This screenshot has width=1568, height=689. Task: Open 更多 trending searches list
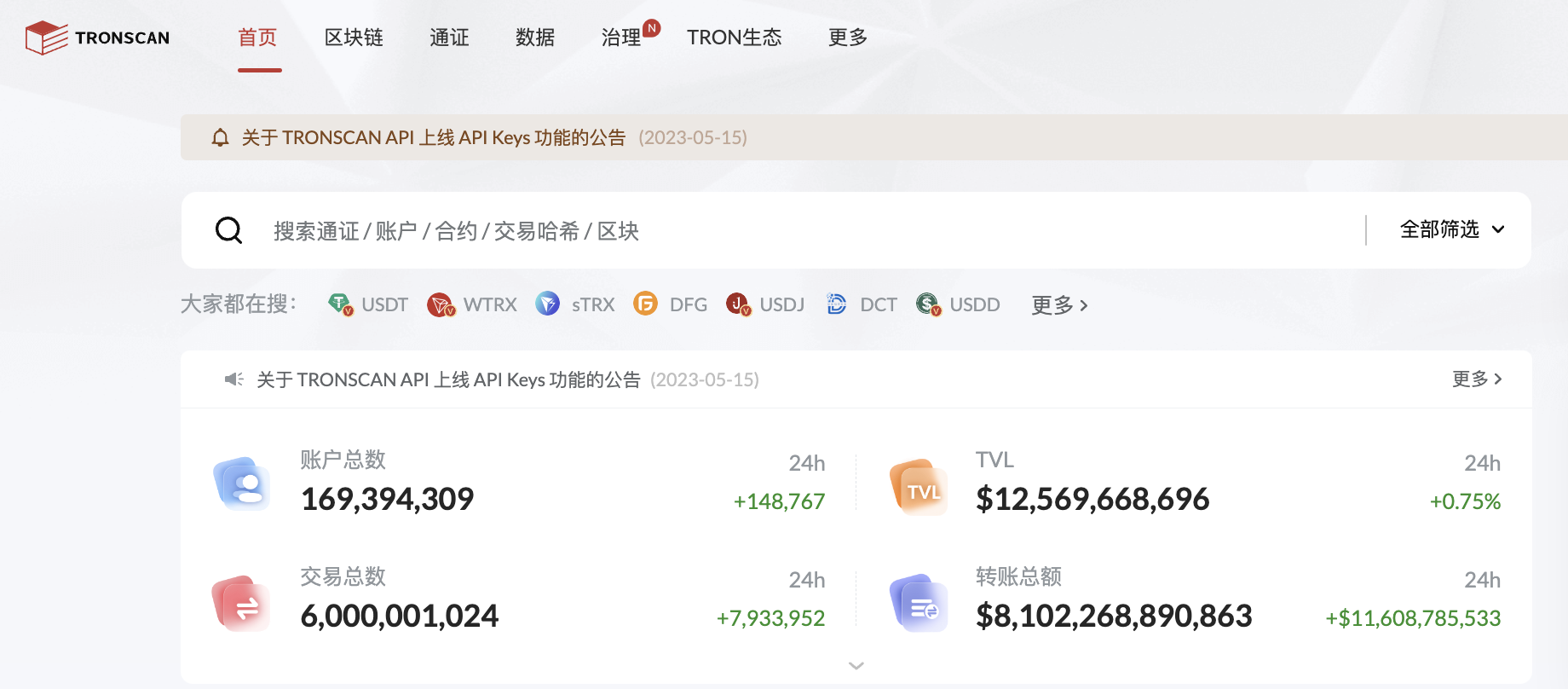[1059, 304]
